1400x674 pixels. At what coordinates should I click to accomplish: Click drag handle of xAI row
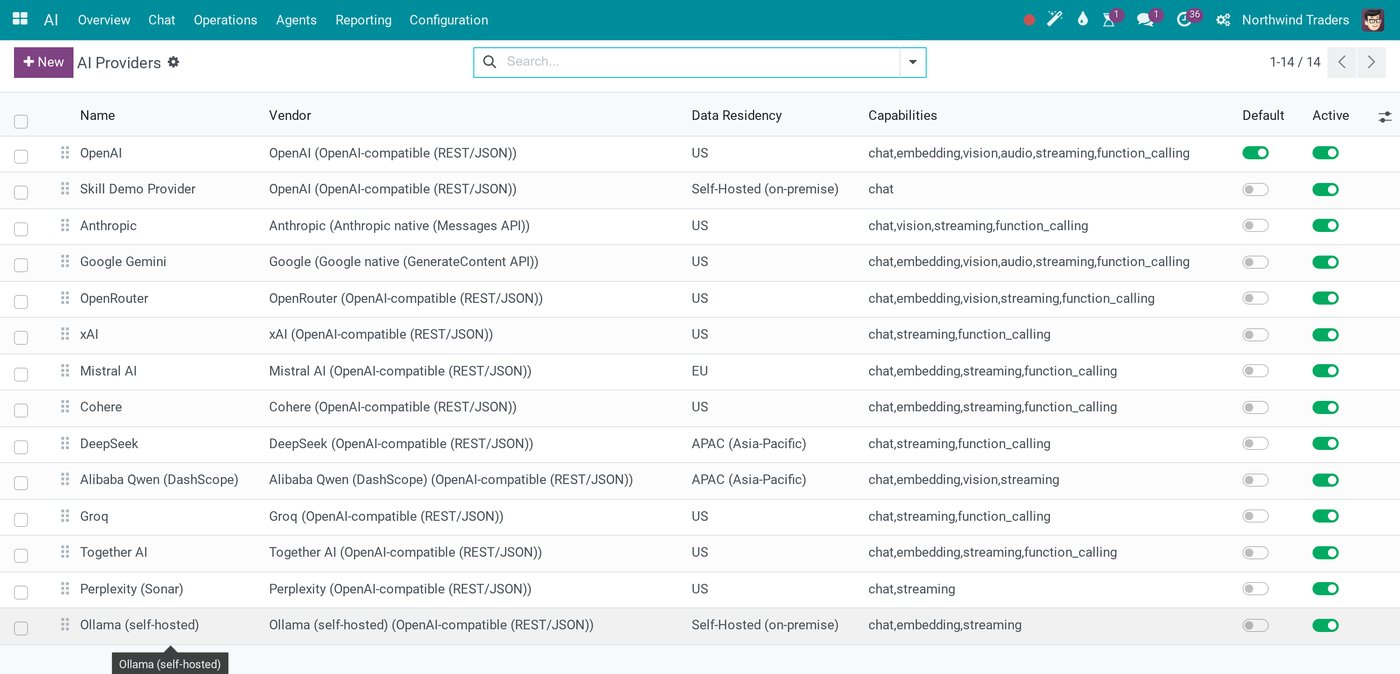(64, 334)
